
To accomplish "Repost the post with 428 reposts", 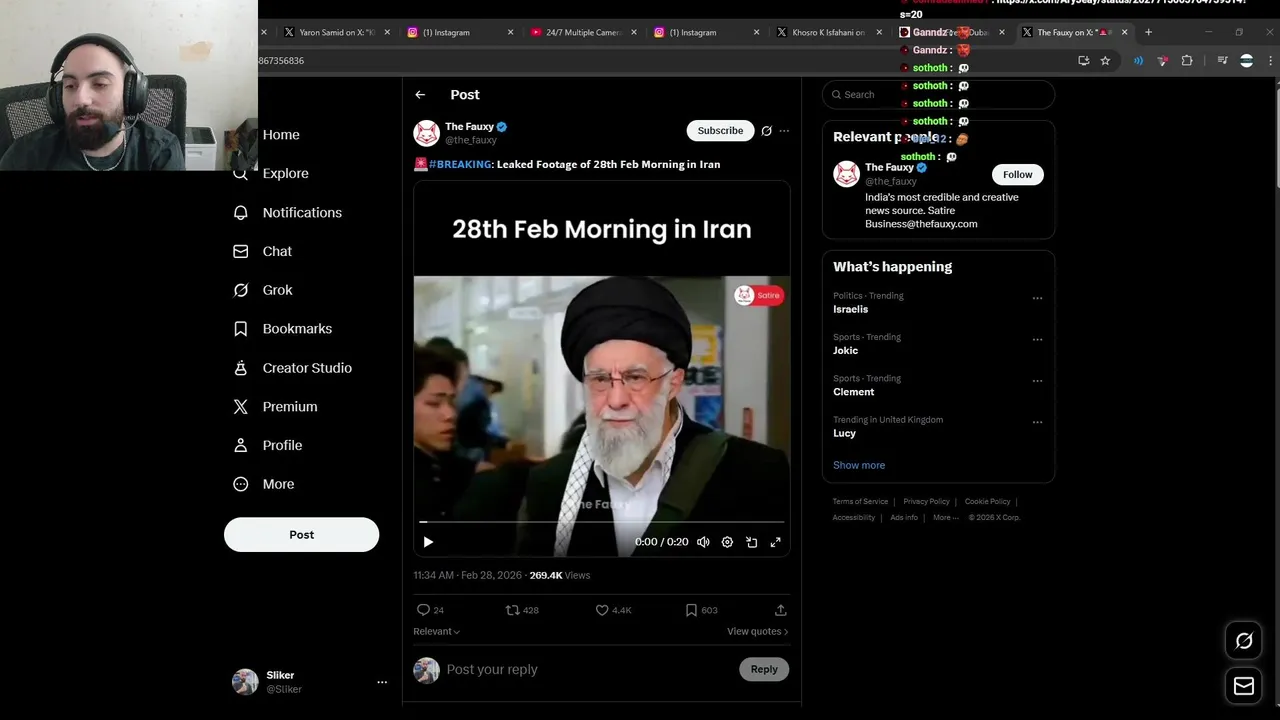I will [x=512, y=610].
